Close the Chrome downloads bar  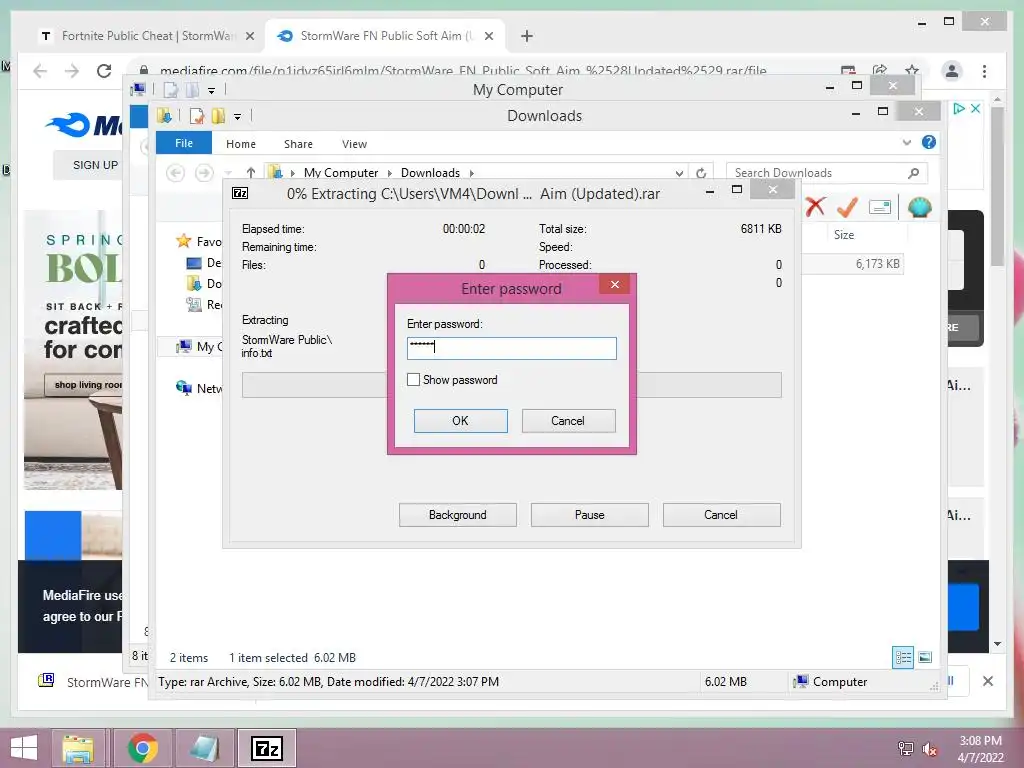point(987,681)
